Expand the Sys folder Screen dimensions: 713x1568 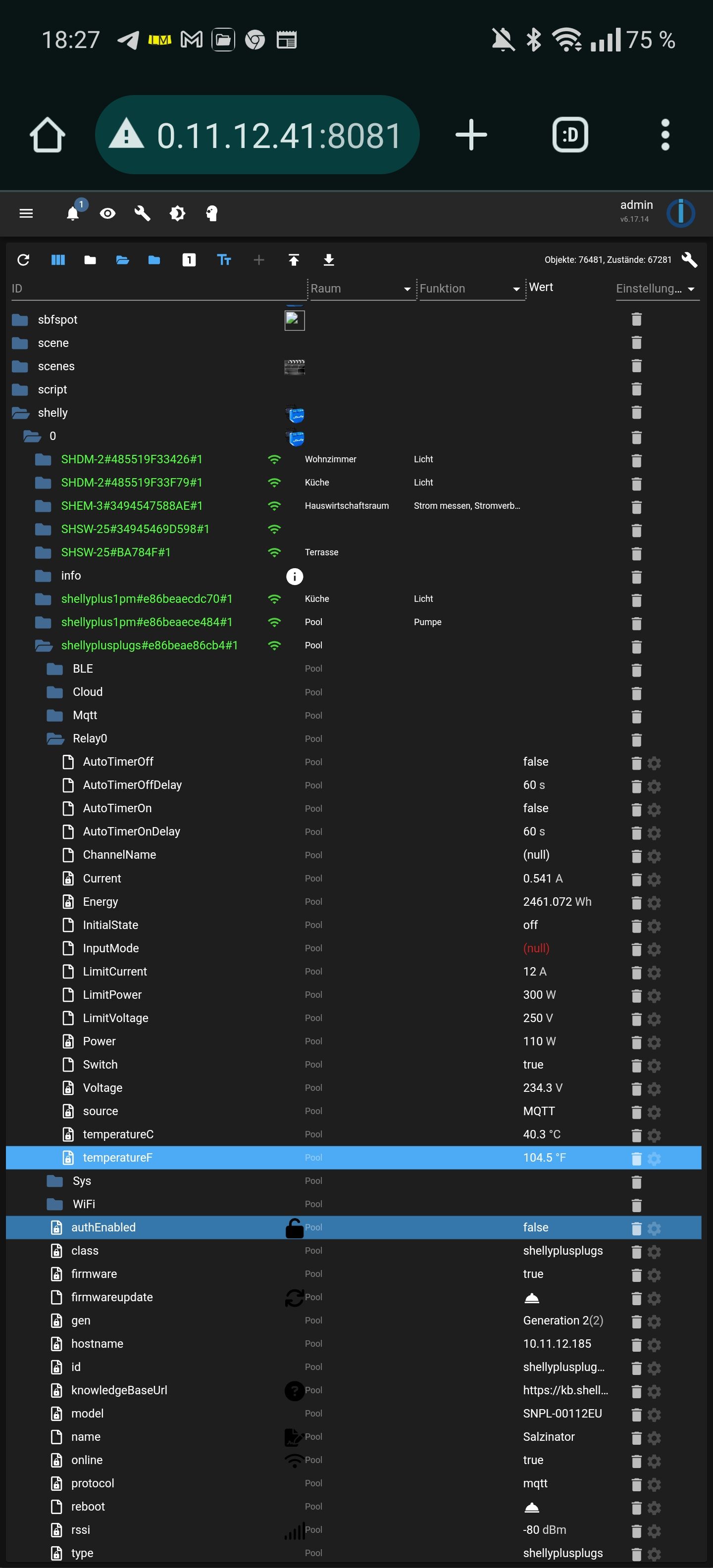click(55, 1181)
